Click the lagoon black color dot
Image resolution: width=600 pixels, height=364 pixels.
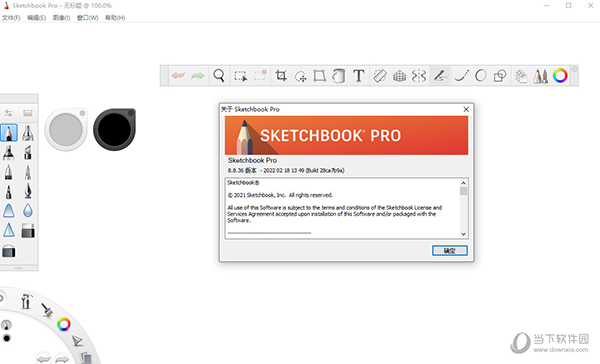[x=7, y=338]
